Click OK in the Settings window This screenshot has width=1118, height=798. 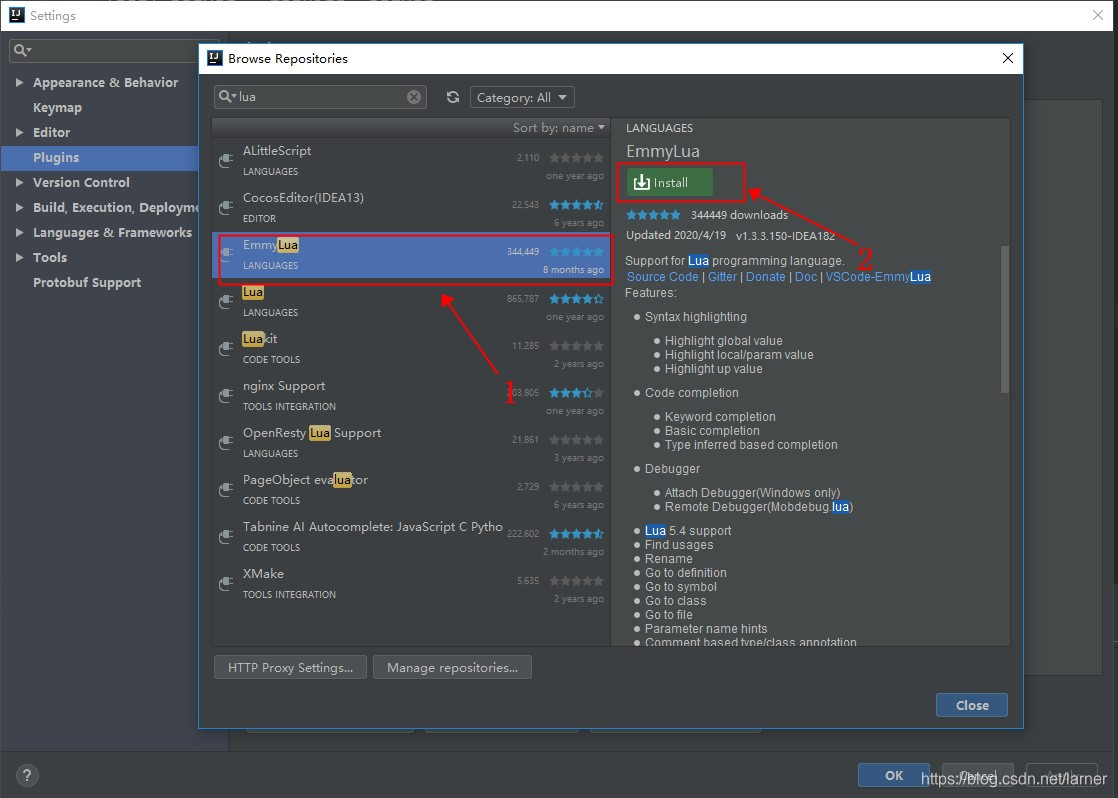[x=893, y=775]
